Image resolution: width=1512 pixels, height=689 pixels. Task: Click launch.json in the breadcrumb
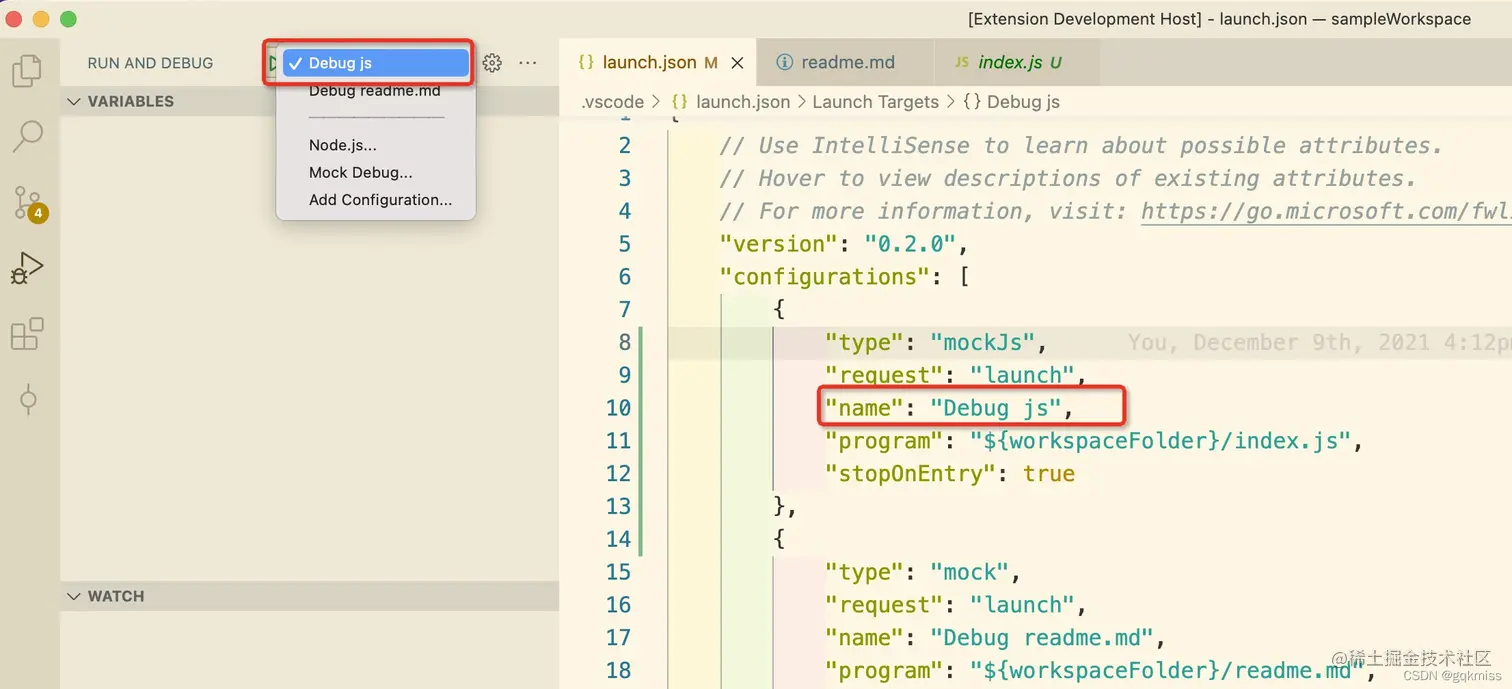743,102
